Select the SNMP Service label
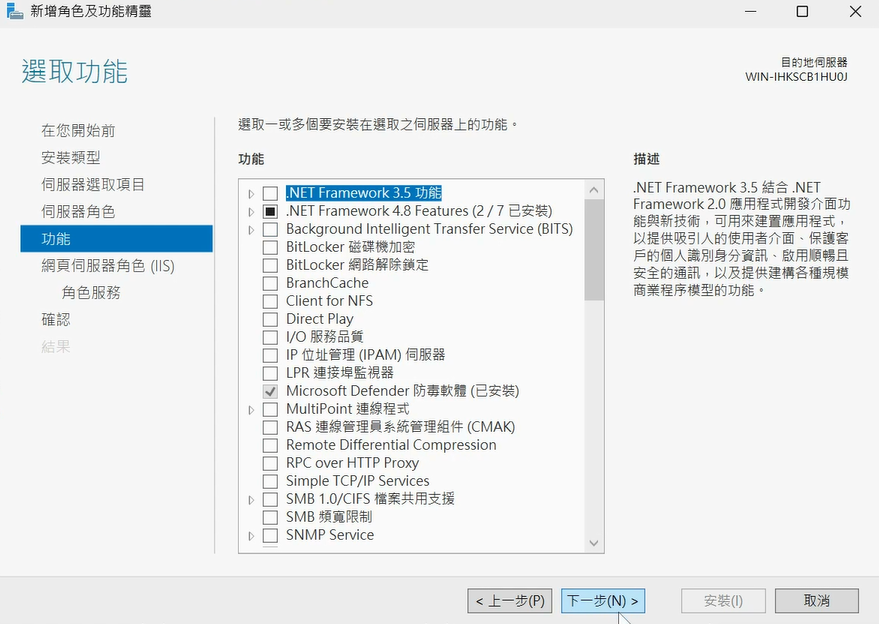 click(x=330, y=535)
